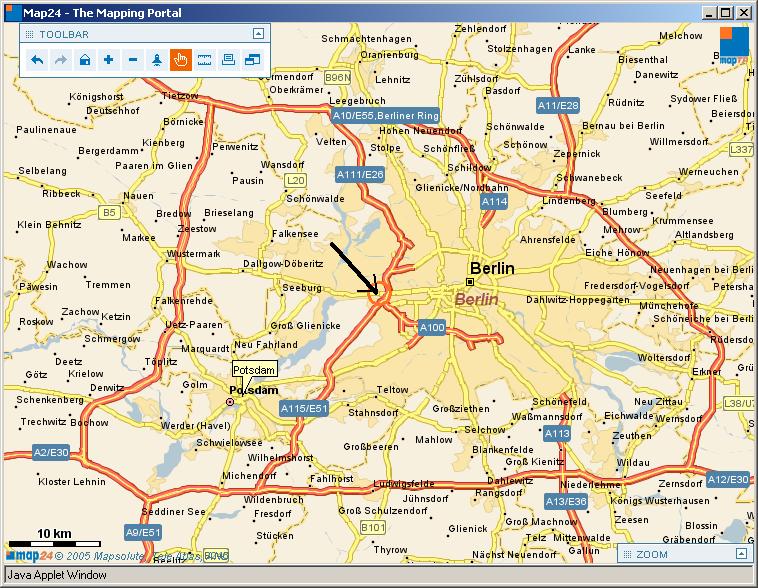Viewport: 758px width, 588px height.
Task: Click the Berlin city marker
Action: pyautogui.click(x=469, y=282)
